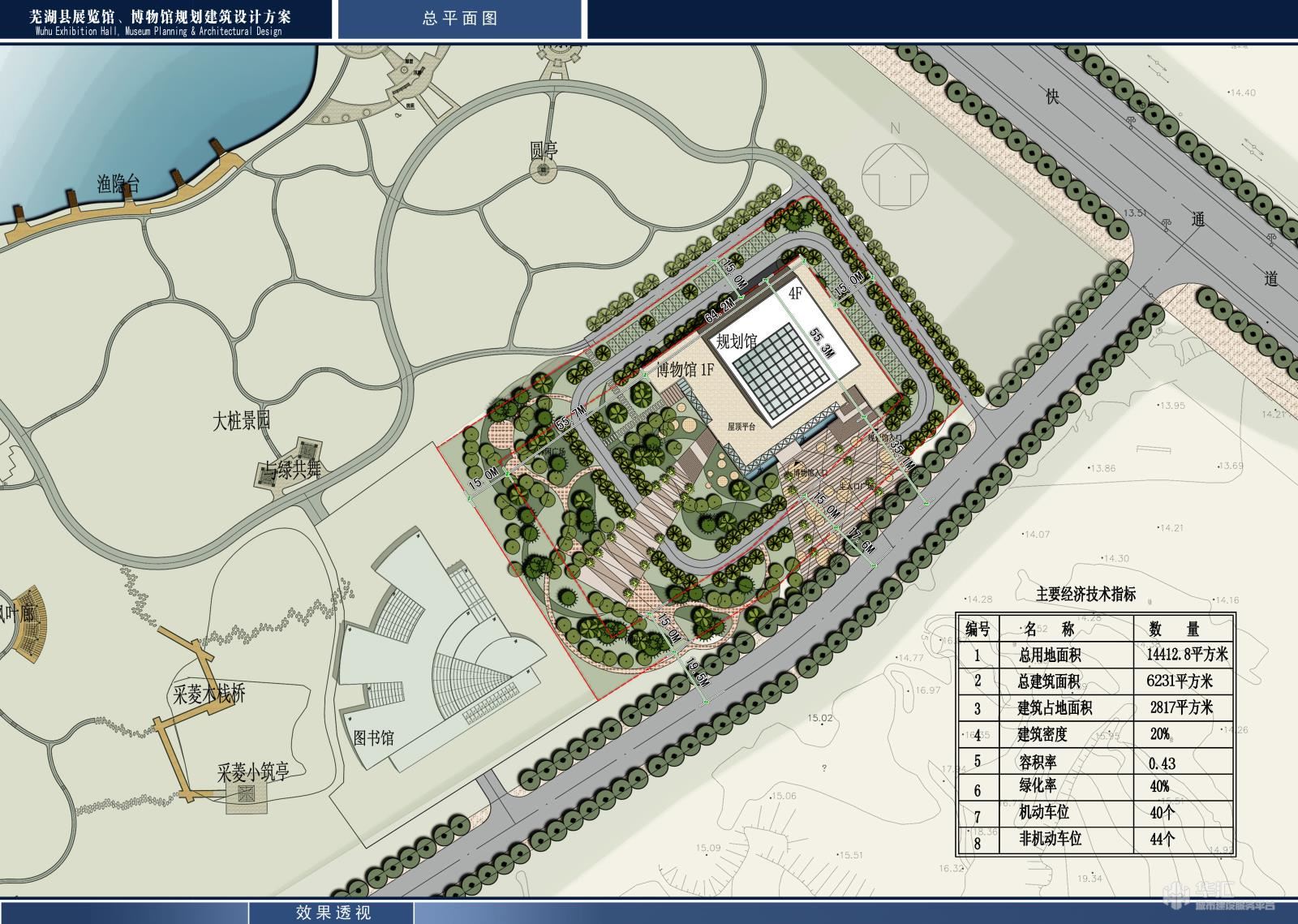Click the 圆亭 round pavilion symbol
1298x924 pixels.
point(542,170)
